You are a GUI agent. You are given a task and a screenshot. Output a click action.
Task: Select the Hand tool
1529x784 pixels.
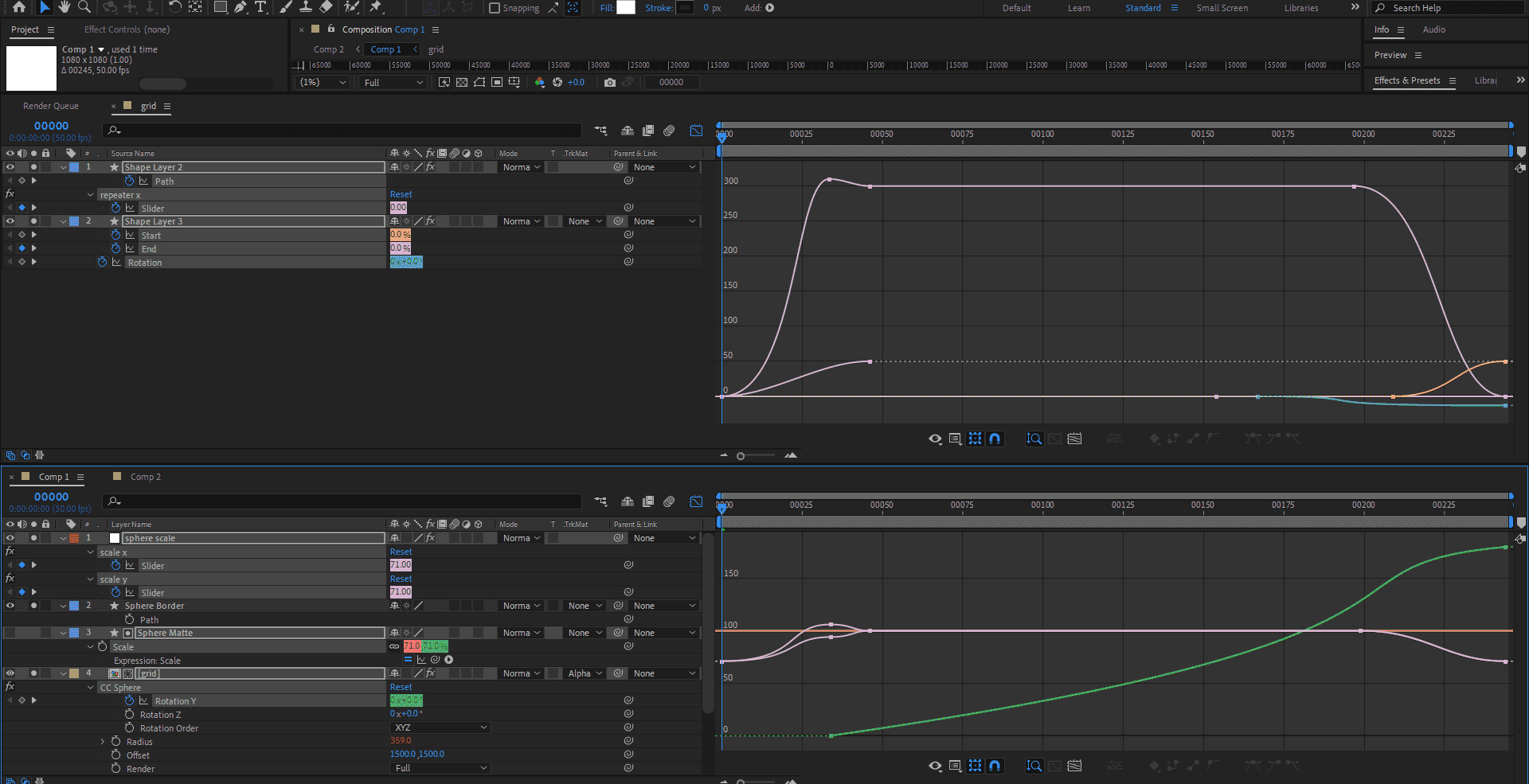[64, 7]
